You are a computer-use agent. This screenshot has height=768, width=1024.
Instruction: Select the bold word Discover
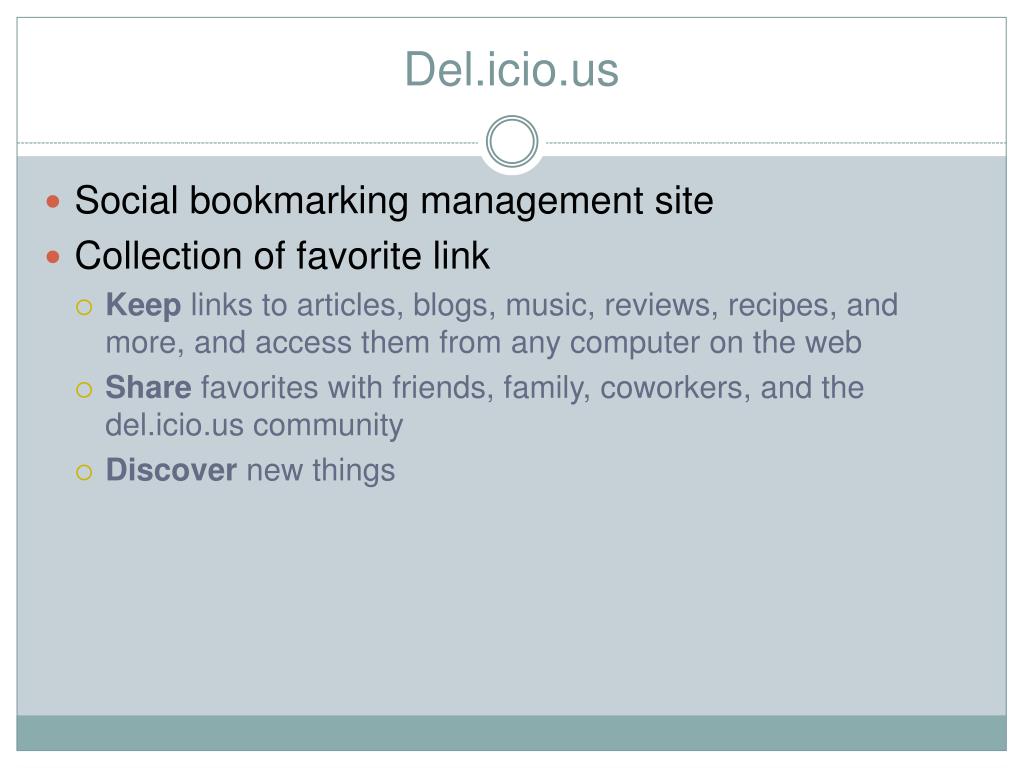(x=171, y=470)
